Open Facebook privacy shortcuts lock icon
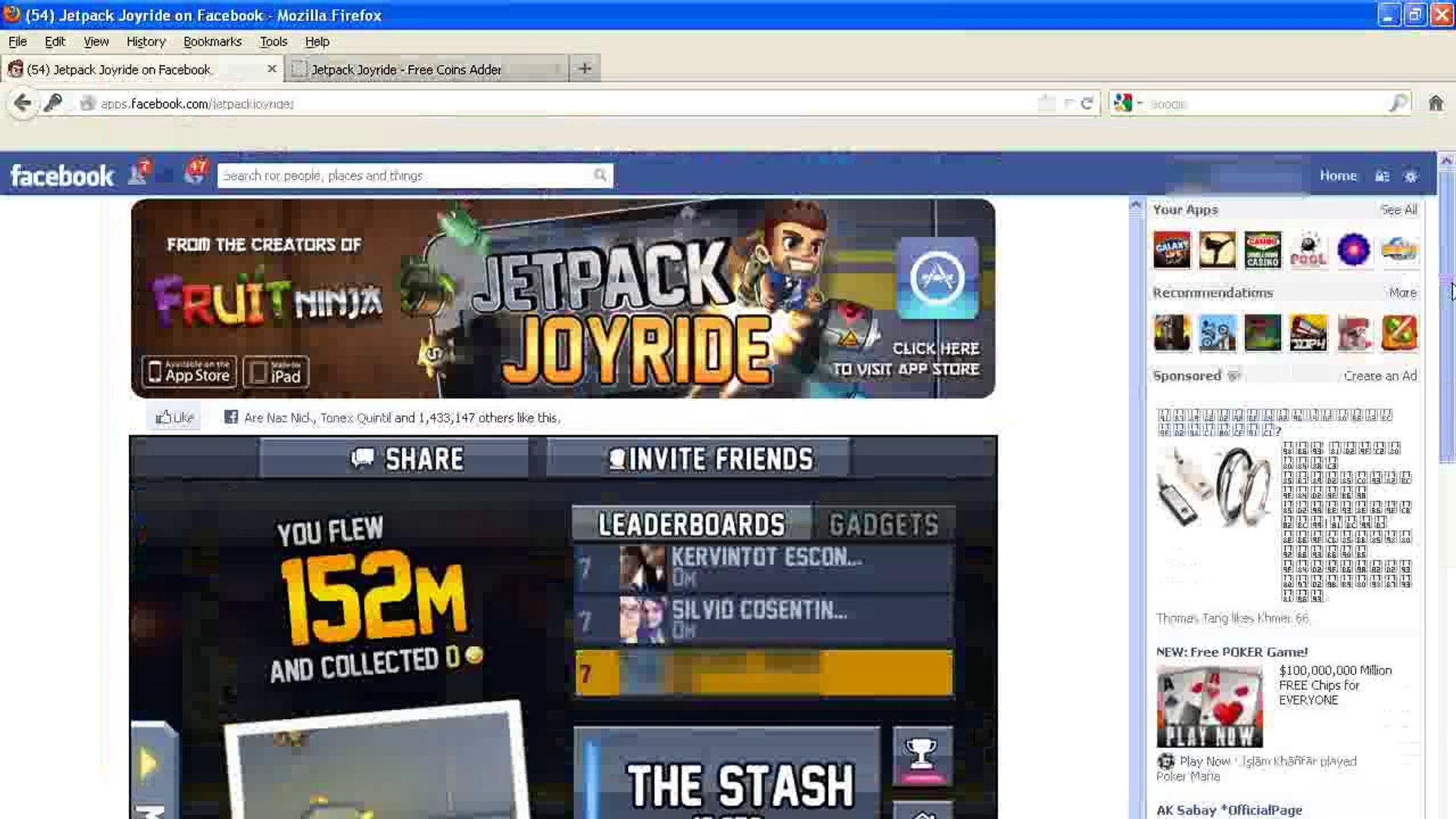 point(1382,176)
